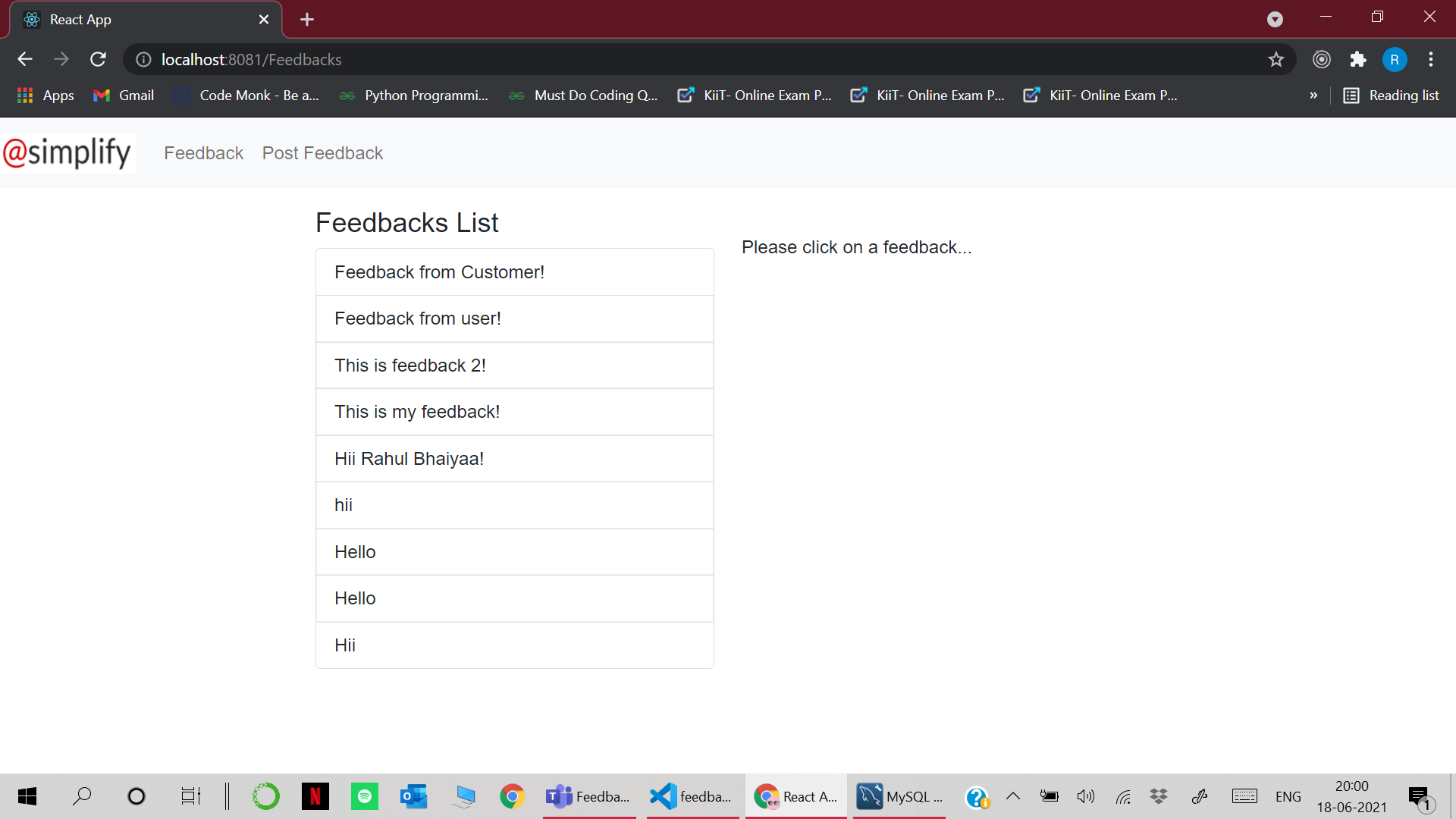1456x819 pixels.
Task: Click the browser back navigation arrow
Action: pos(25,59)
